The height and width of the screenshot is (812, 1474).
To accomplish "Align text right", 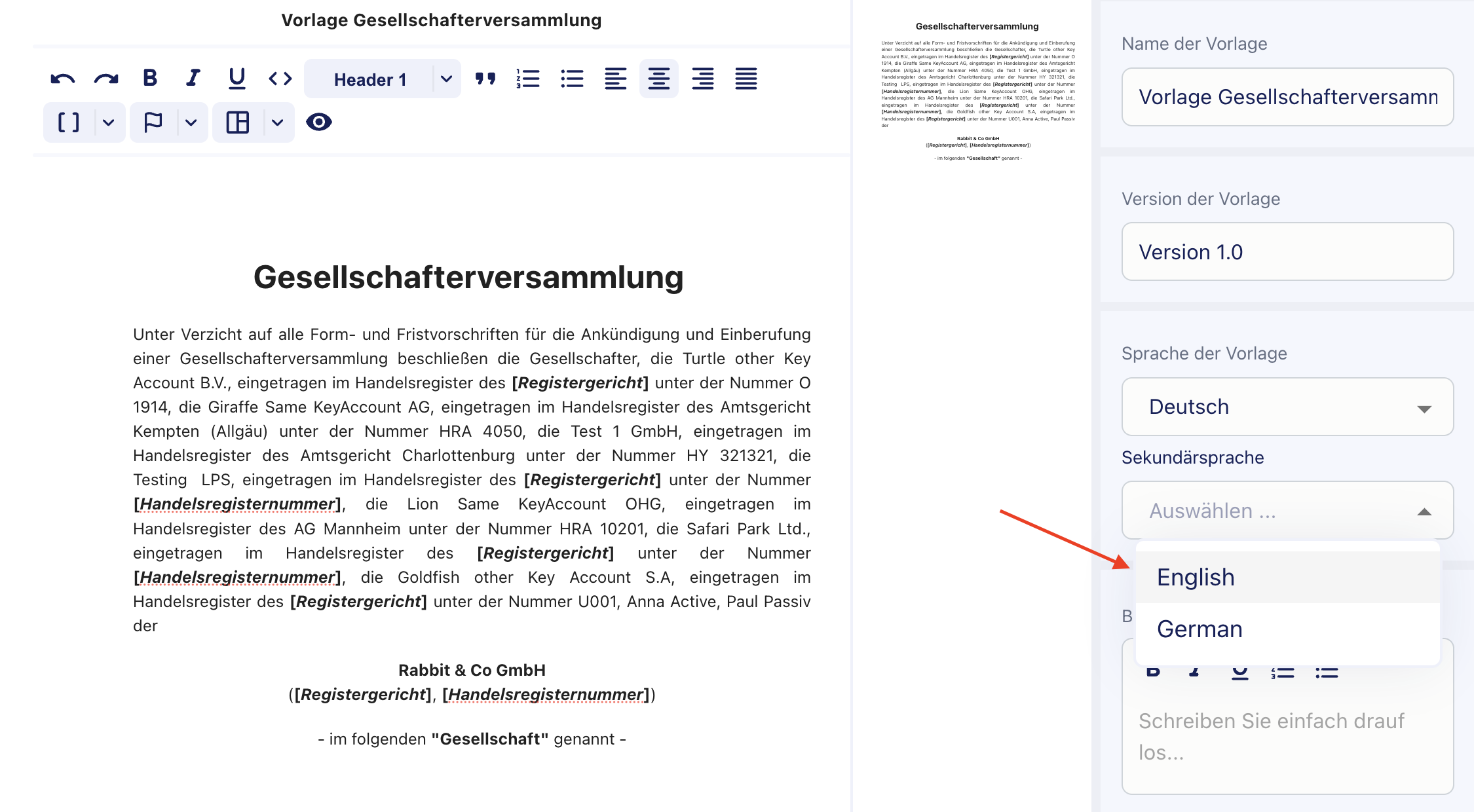I will [x=702, y=79].
